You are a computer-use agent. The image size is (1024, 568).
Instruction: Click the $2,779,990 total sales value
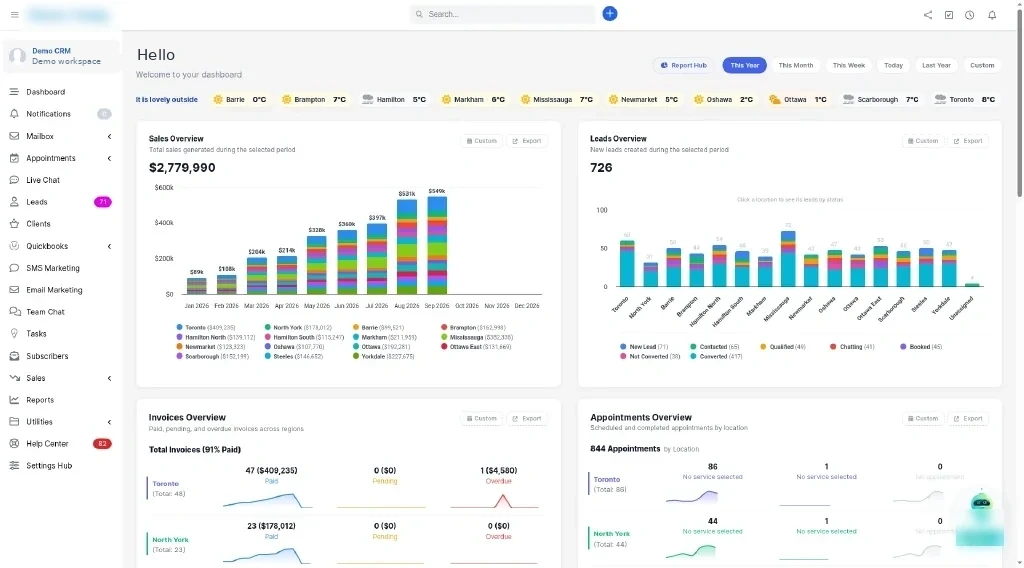click(182, 168)
